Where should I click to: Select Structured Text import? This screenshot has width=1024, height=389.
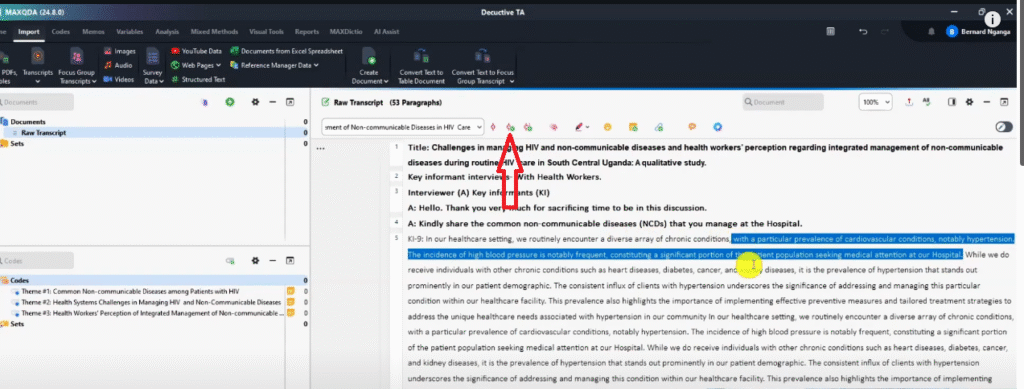(199, 79)
